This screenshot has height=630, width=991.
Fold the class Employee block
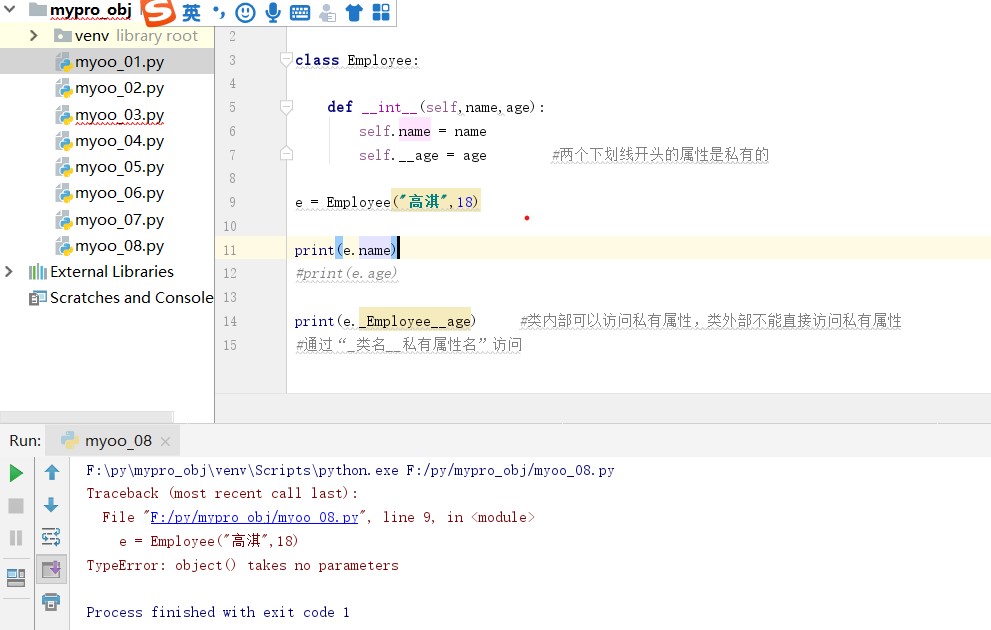286,59
